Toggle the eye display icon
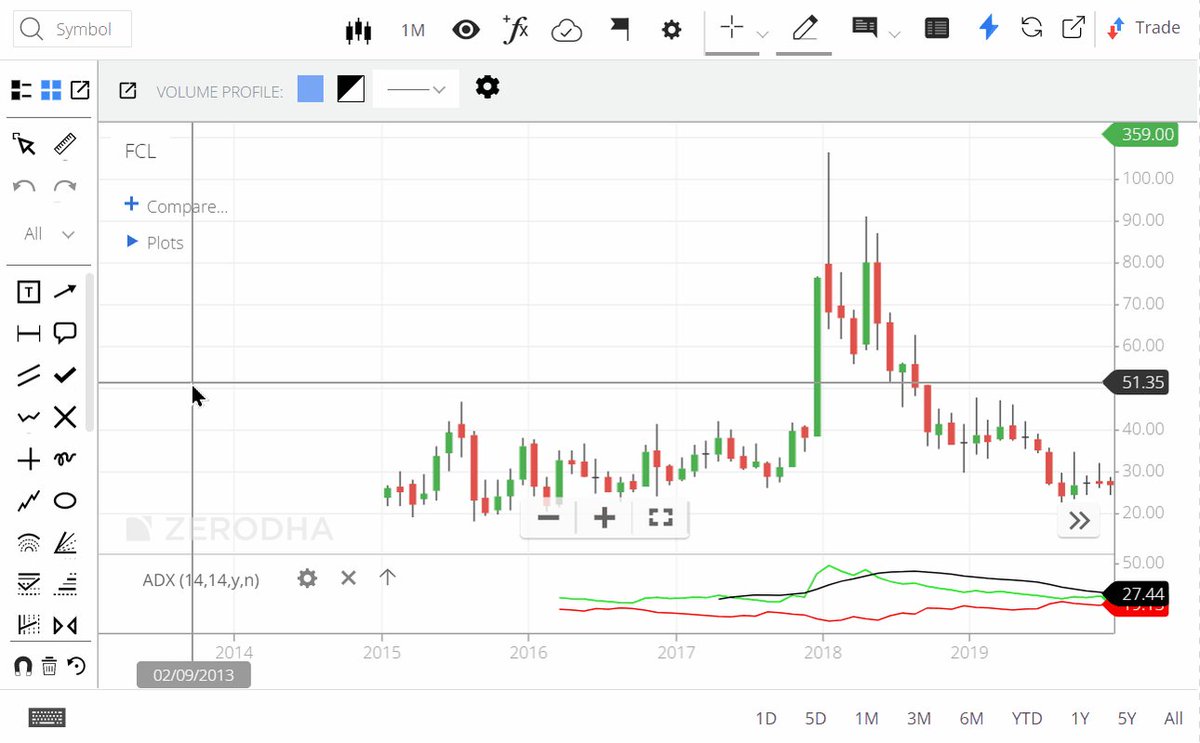This screenshot has width=1200, height=743. point(466,30)
